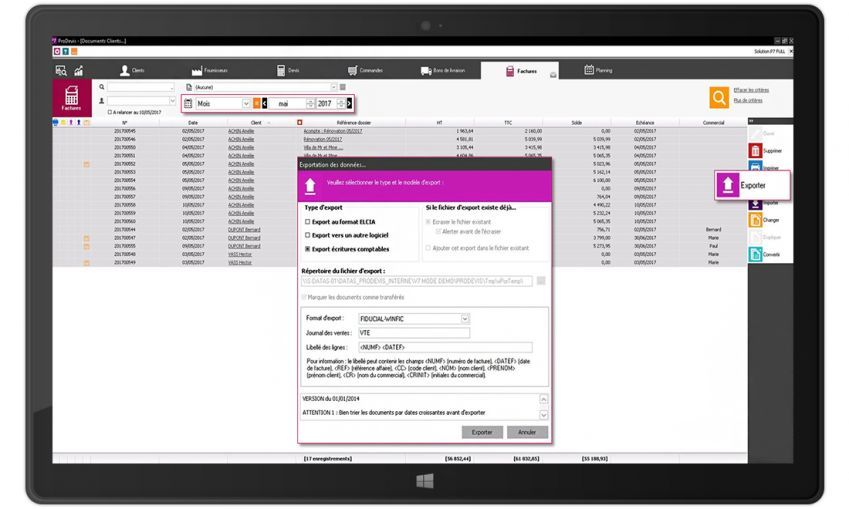Click the orange search magnifier icon
The width and height of the screenshot is (849, 509).
718,97
